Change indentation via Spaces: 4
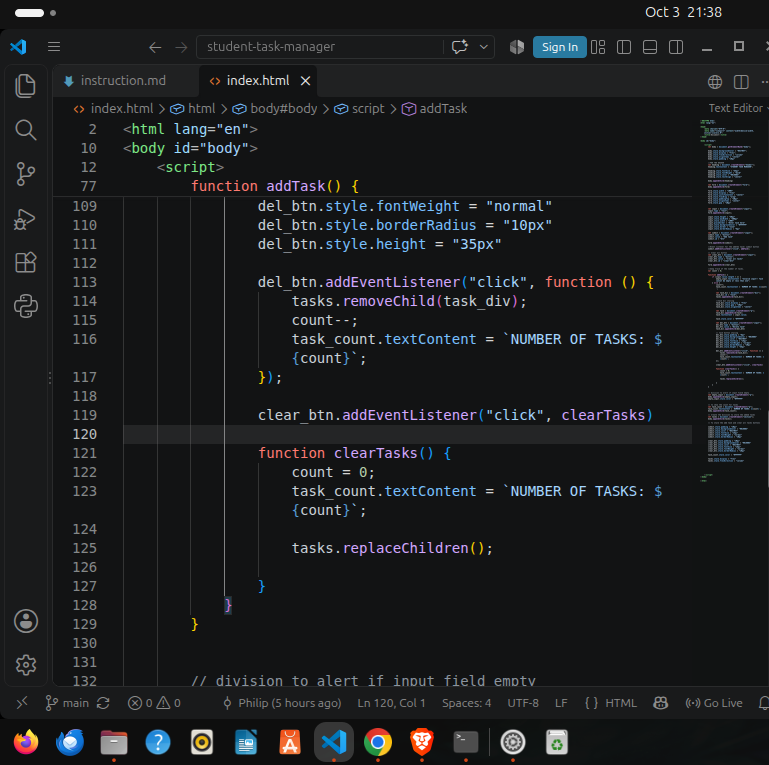Screen dimensions: 769x765 466,703
